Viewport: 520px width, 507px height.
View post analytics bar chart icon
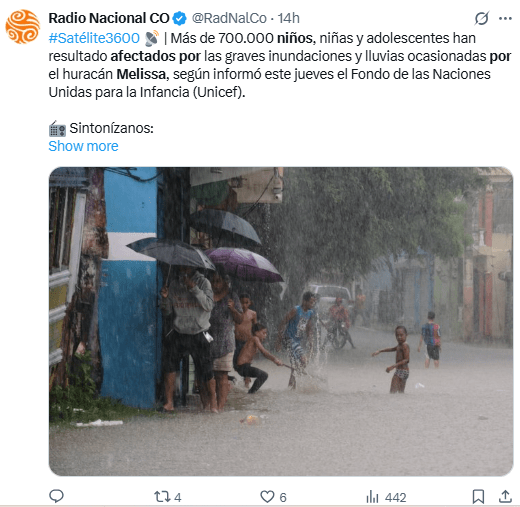pos(372,497)
